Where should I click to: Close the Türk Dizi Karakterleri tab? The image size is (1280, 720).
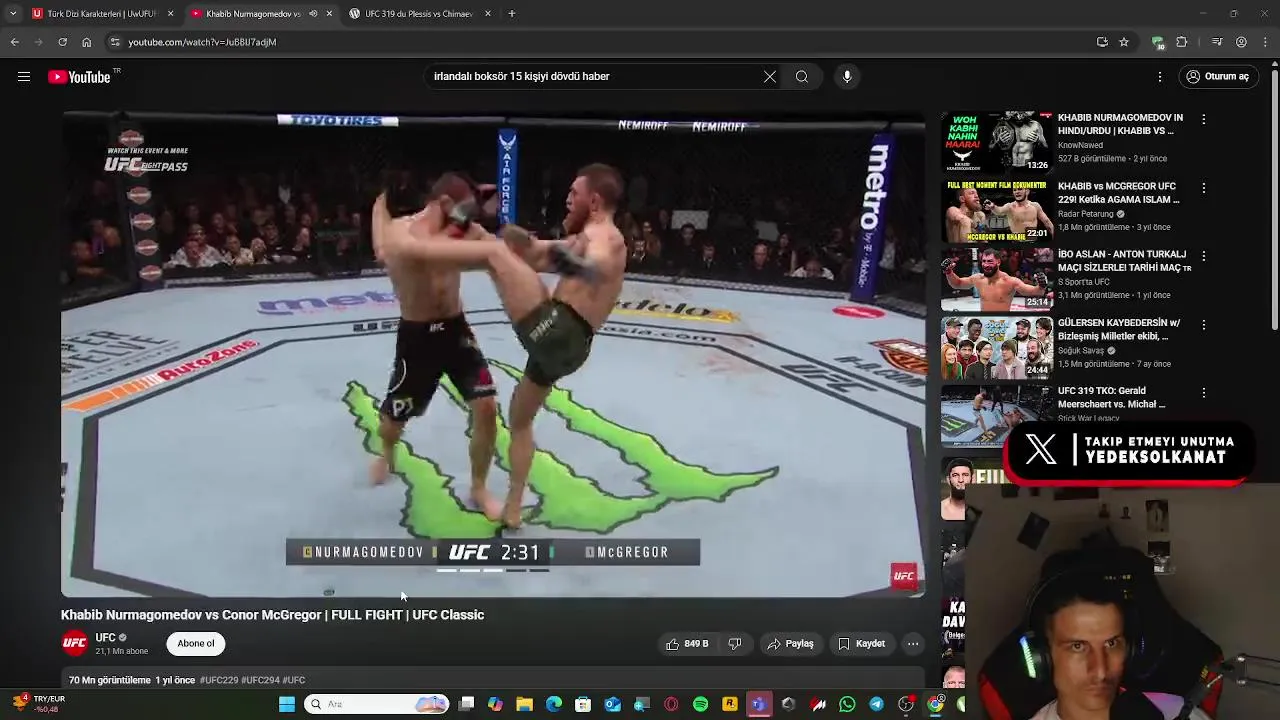click(170, 14)
